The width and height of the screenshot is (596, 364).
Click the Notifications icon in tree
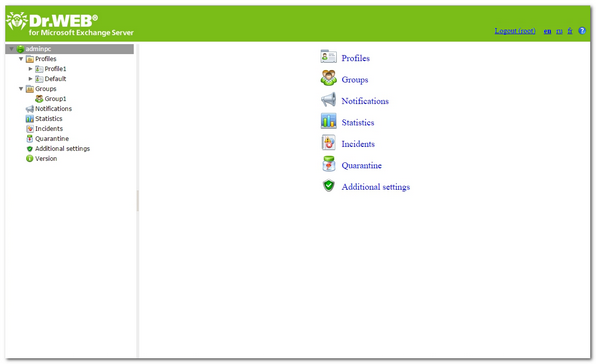30,109
